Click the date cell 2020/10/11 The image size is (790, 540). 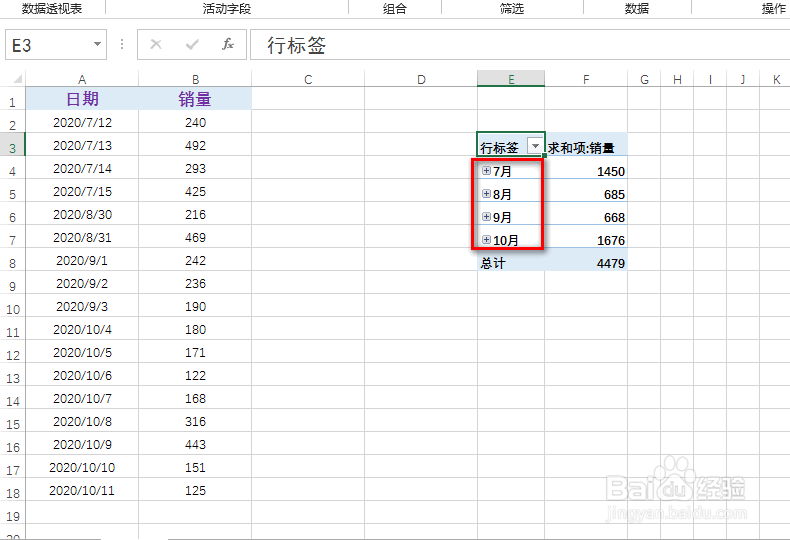point(82,490)
